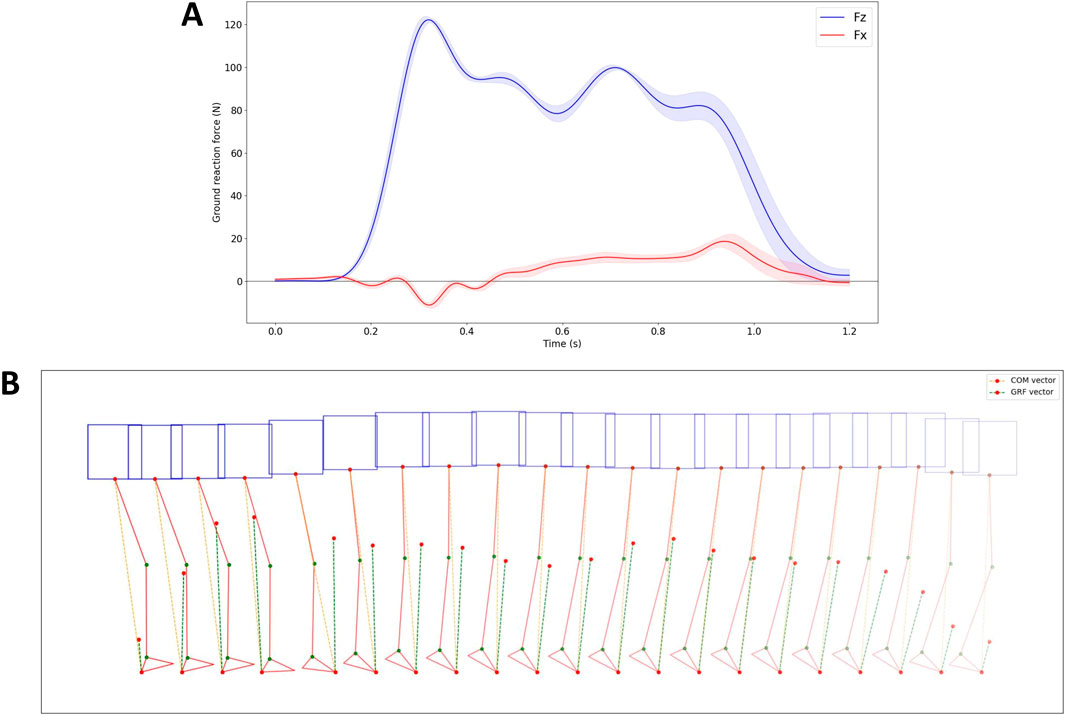Click the time-axis tick label "0.2"
The image size is (1065, 715).
point(371,332)
